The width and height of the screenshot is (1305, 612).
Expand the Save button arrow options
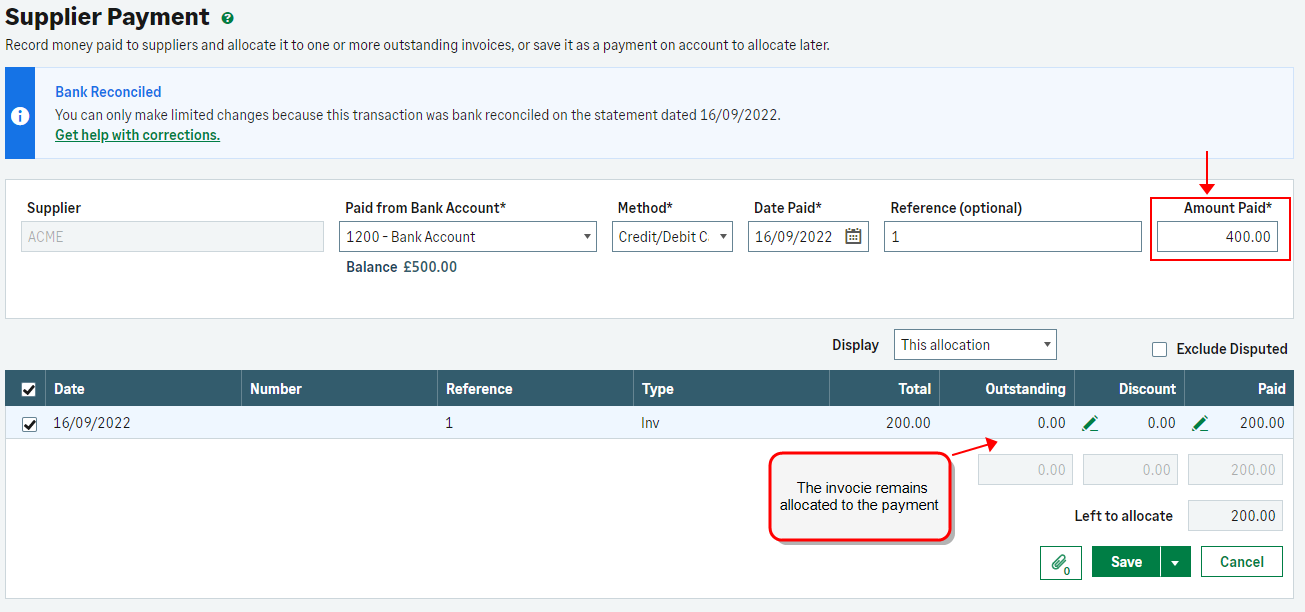tap(1175, 562)
